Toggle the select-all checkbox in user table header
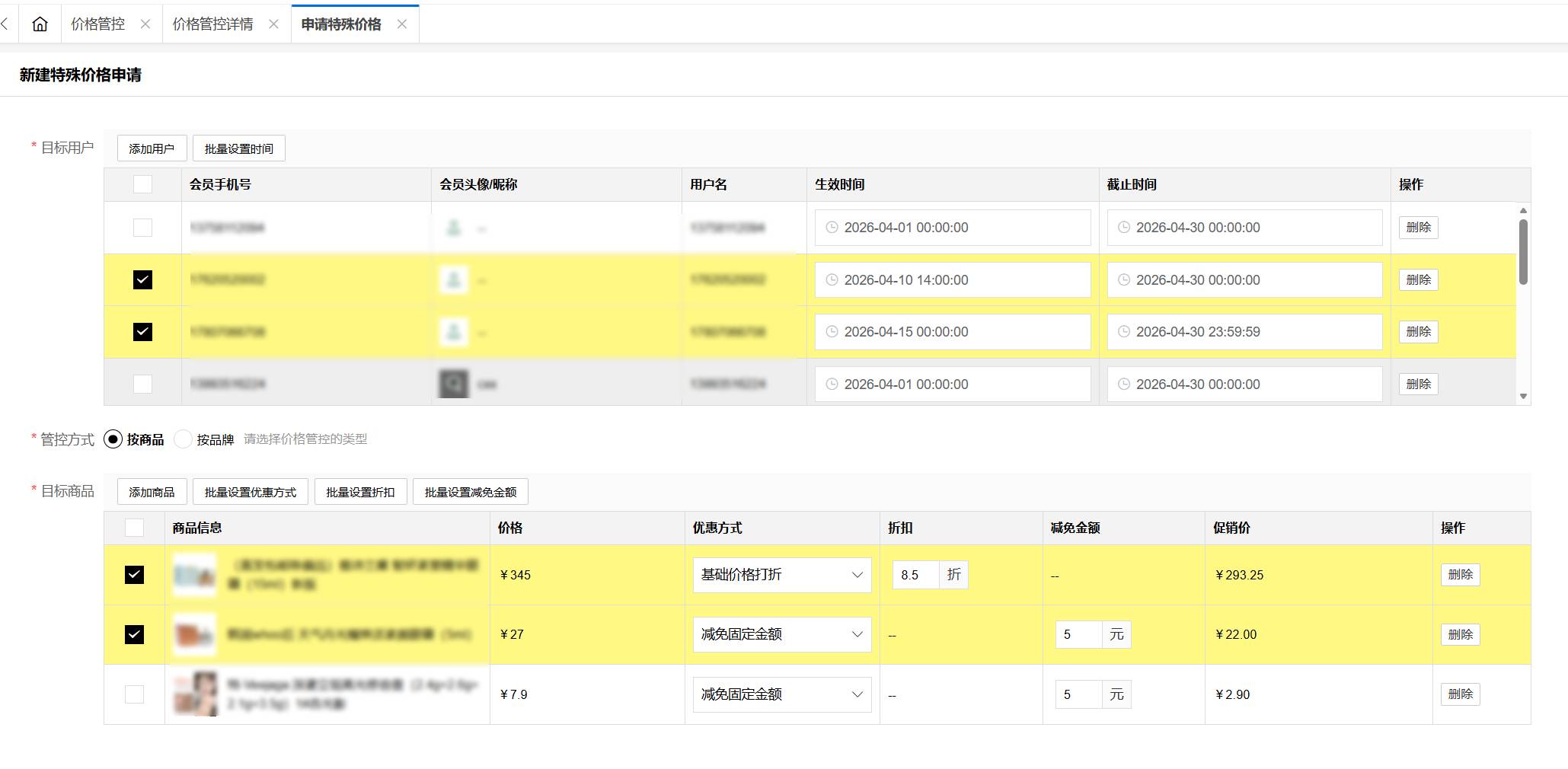The width and height of the screenshot is (1568, 769). point(142,184)
